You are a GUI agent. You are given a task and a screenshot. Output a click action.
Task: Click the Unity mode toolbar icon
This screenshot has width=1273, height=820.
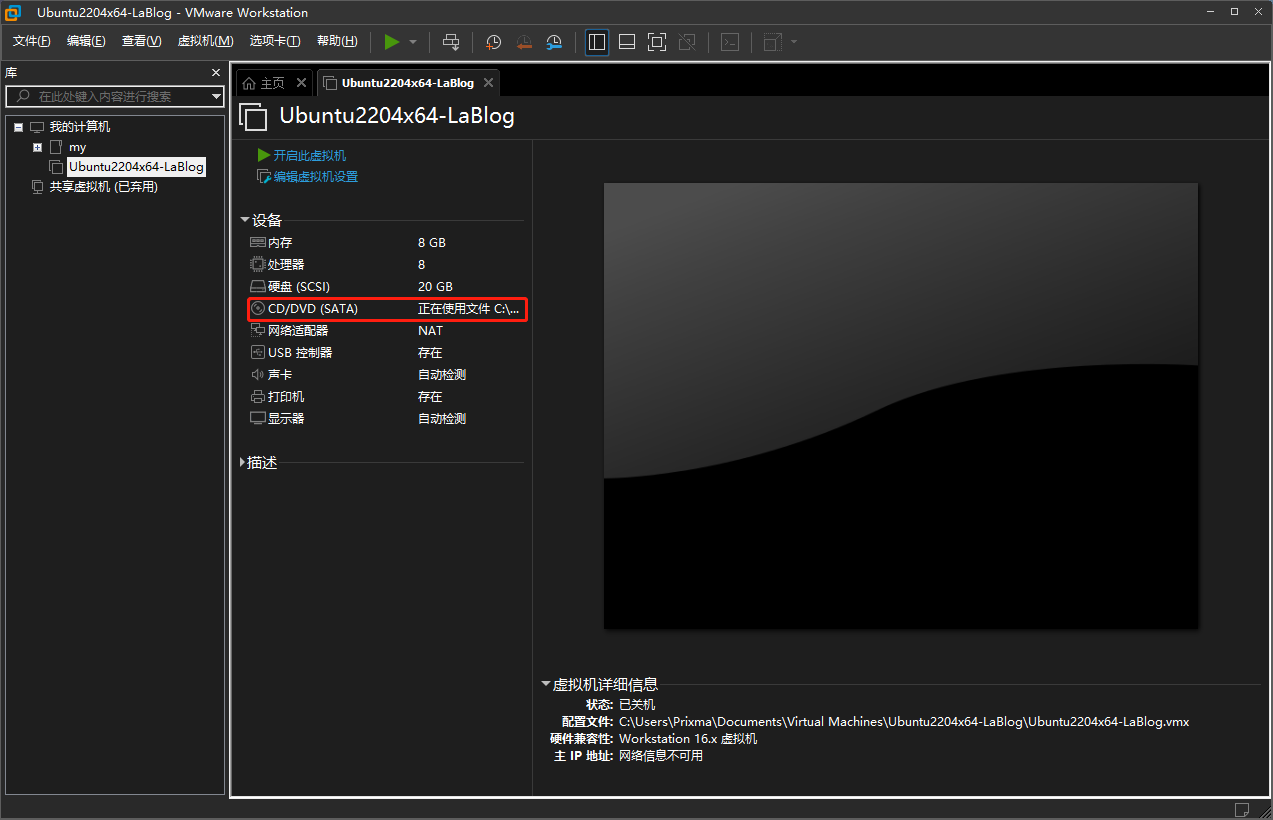687,42
